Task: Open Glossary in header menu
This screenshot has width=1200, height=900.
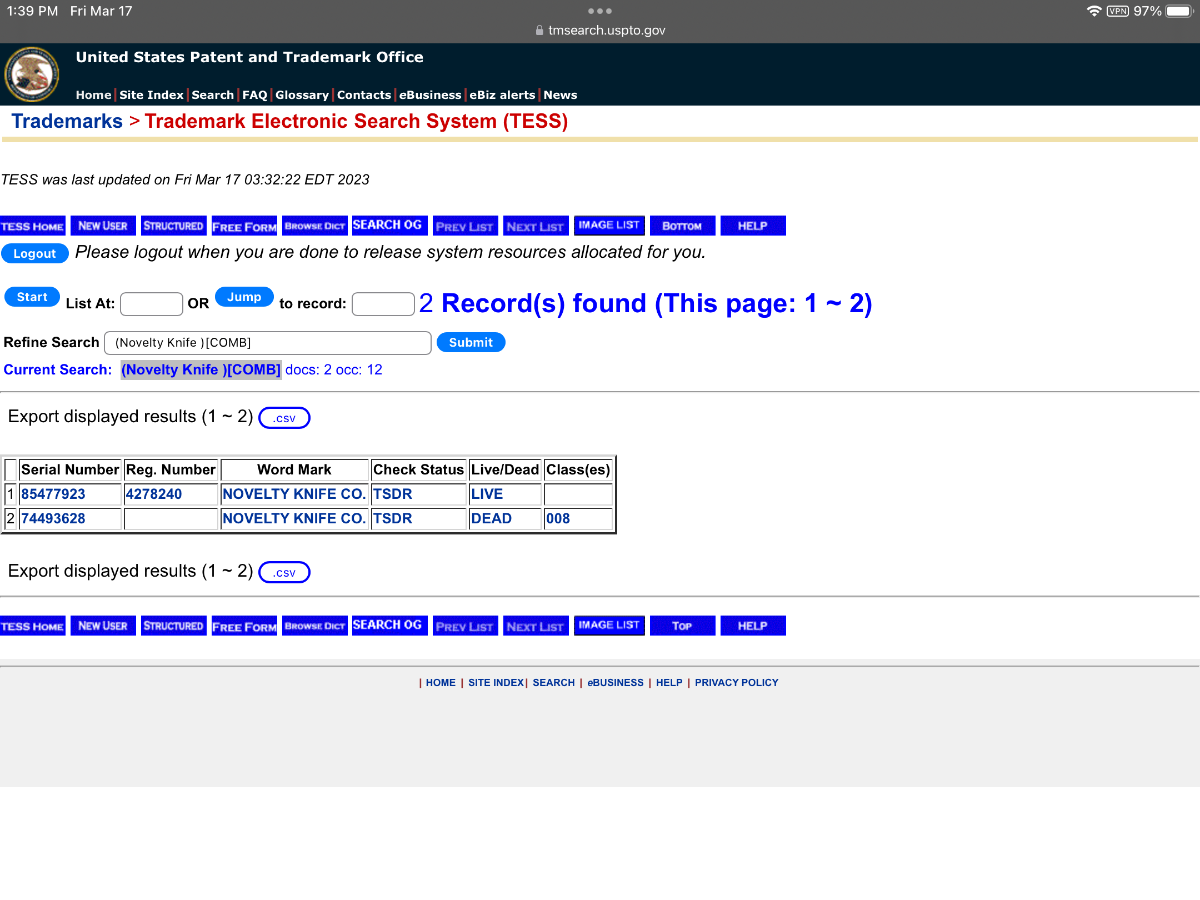Action: (x=302, y=95)
